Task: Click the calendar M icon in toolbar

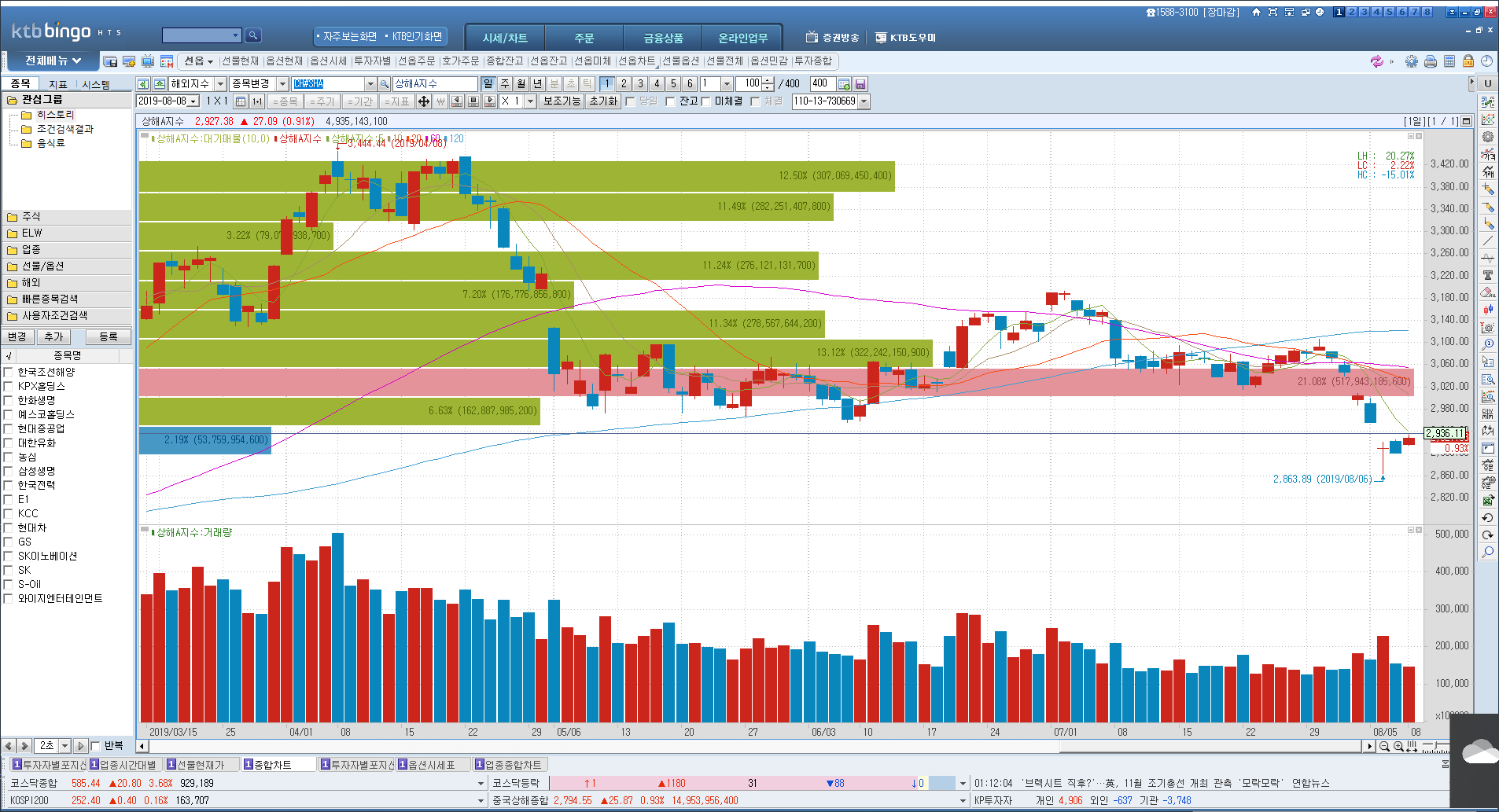Action: pyautogui.click(x=167, y=61)
